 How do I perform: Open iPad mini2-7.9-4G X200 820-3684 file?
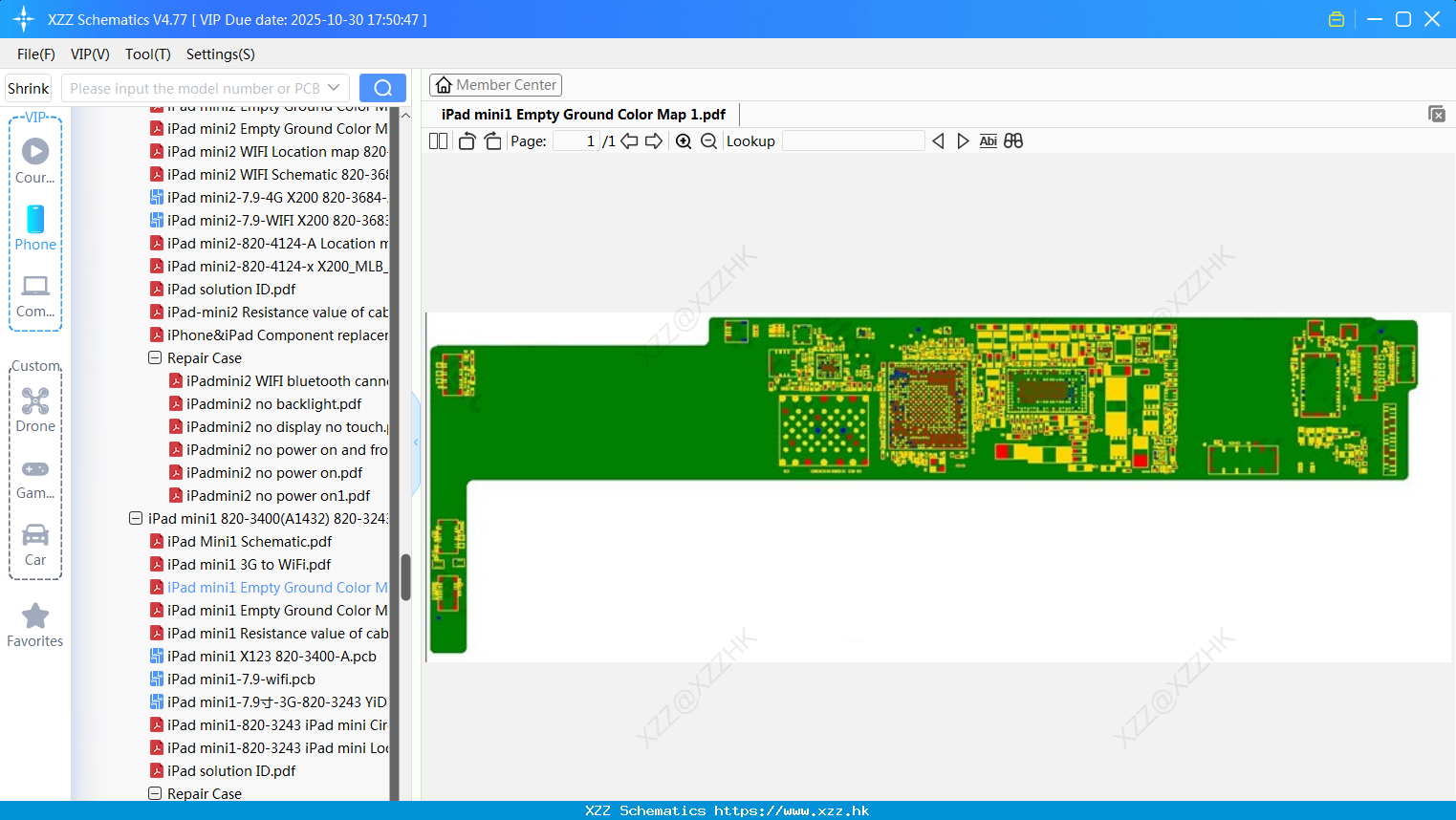click(270, 198)
